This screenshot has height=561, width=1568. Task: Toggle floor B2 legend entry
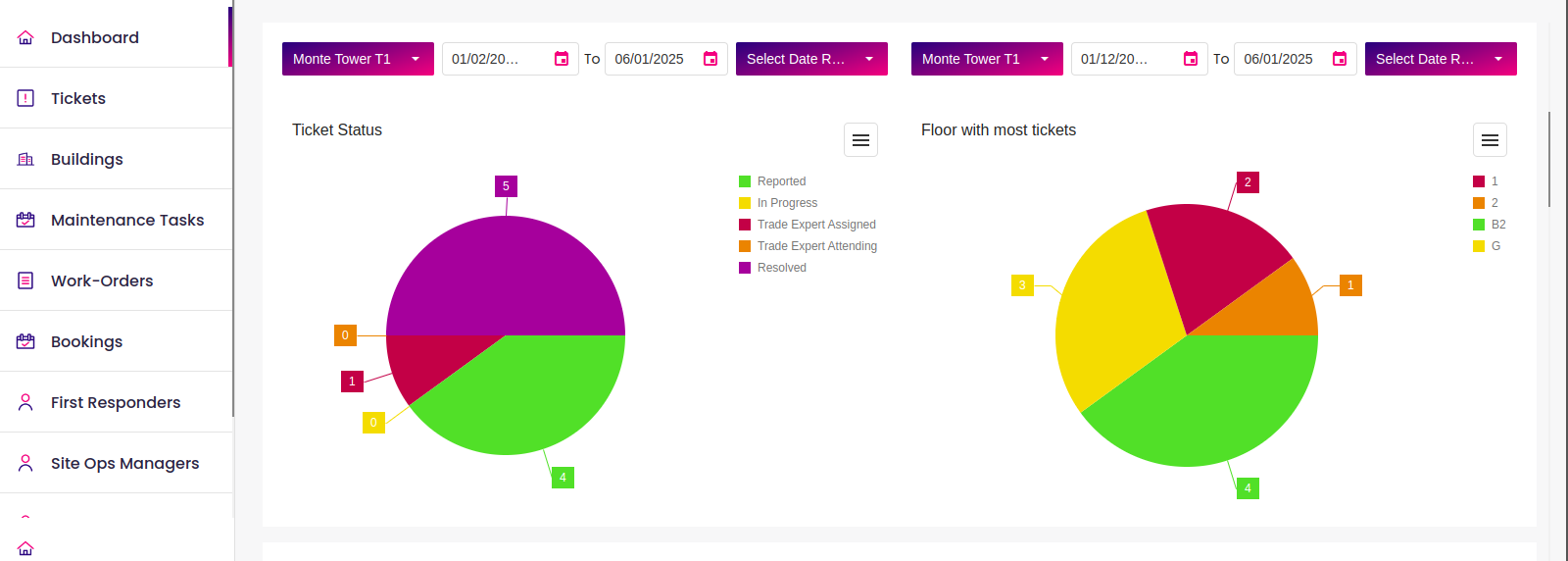click(x=1490, y=225)
